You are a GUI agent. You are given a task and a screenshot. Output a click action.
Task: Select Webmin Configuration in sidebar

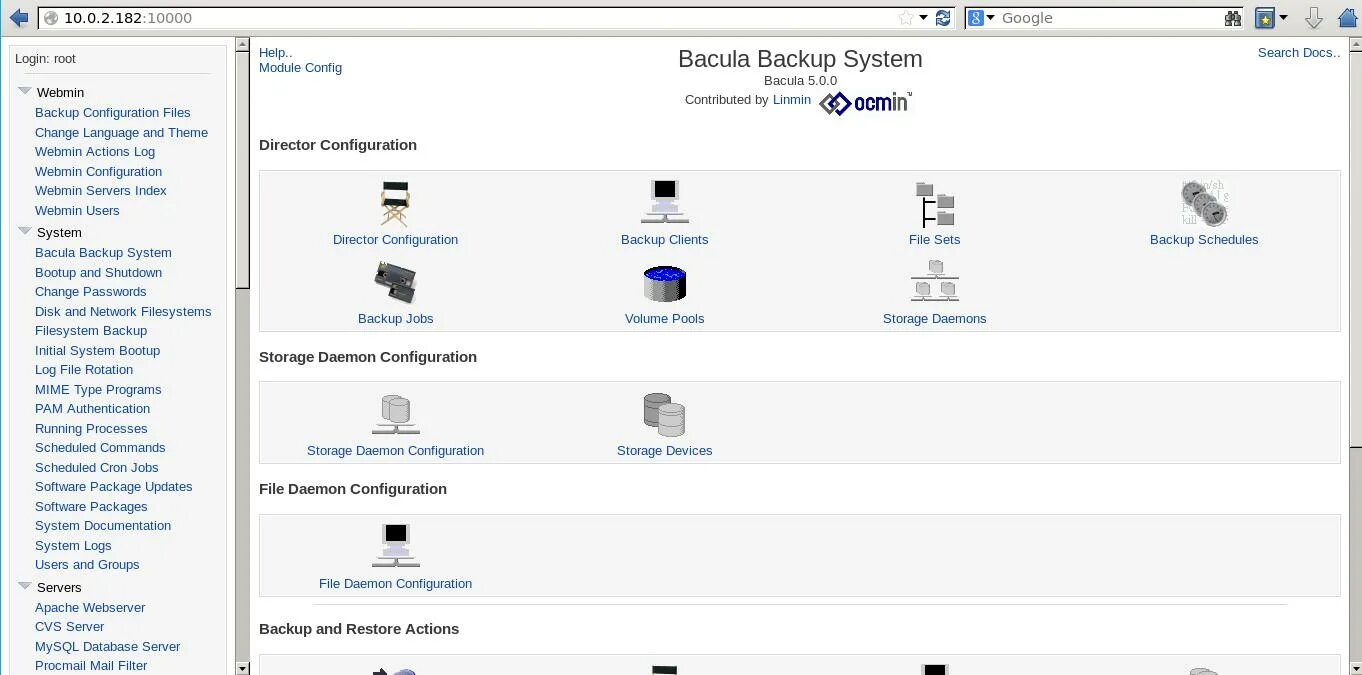click(98, 171)
